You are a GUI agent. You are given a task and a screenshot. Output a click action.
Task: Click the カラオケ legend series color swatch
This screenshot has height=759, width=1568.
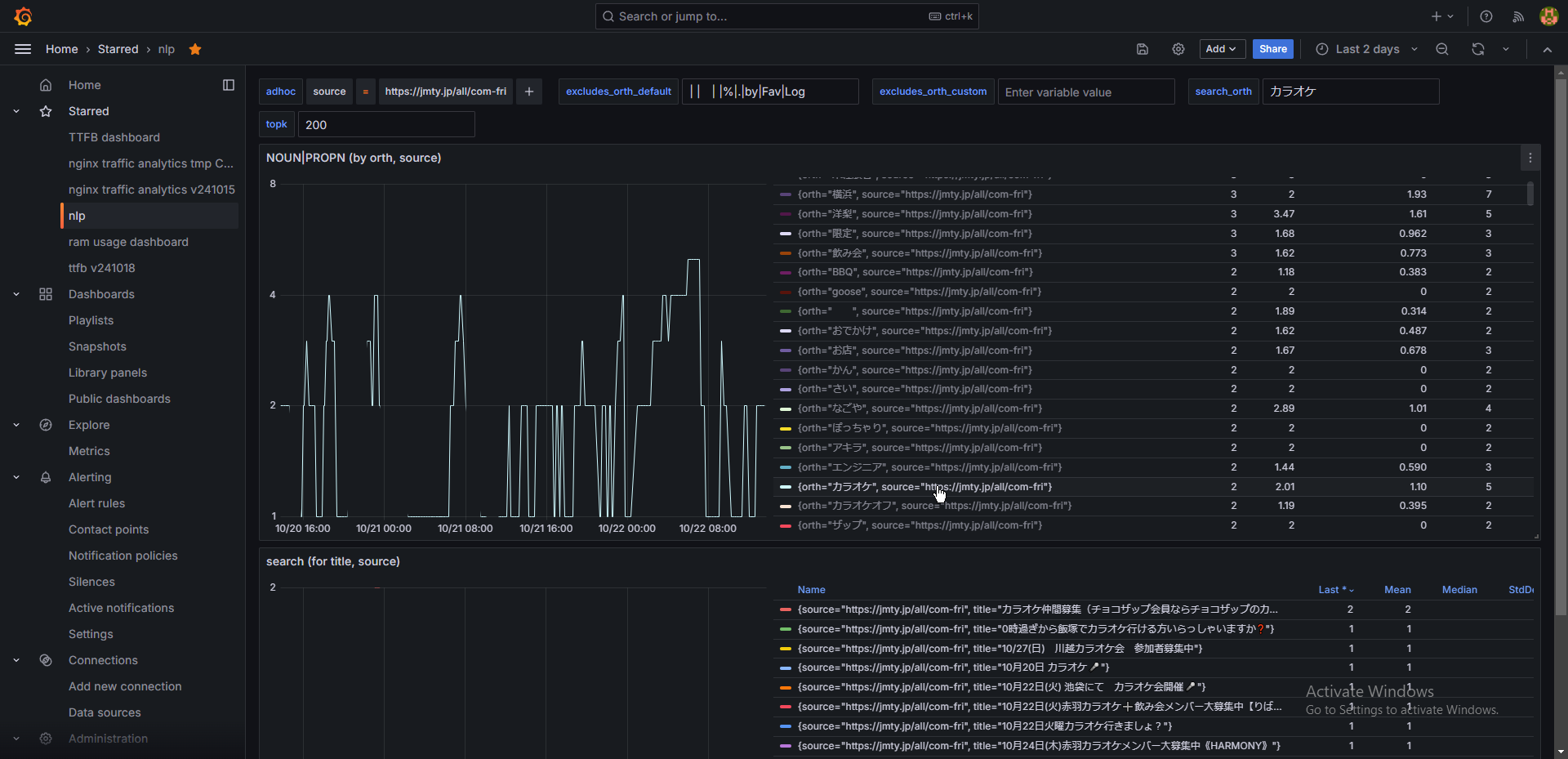click(786, 487)
